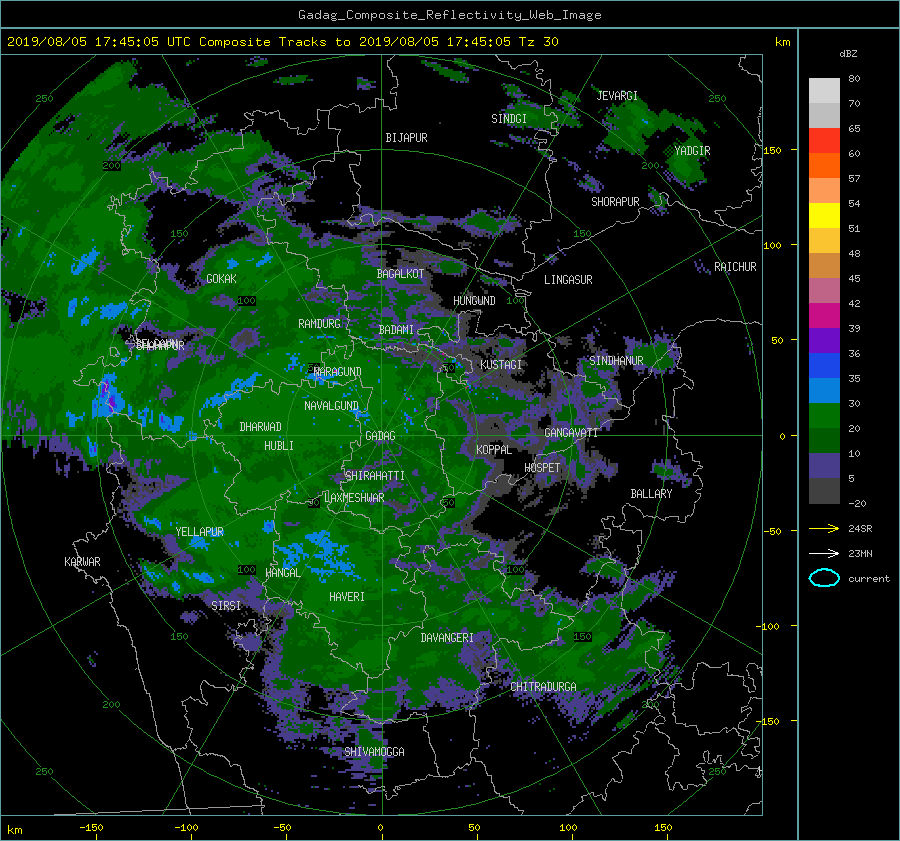Click the BIJAPUR city label
Image resolution: width=900 pixels, height=841 pixels.
click(406, 138)
